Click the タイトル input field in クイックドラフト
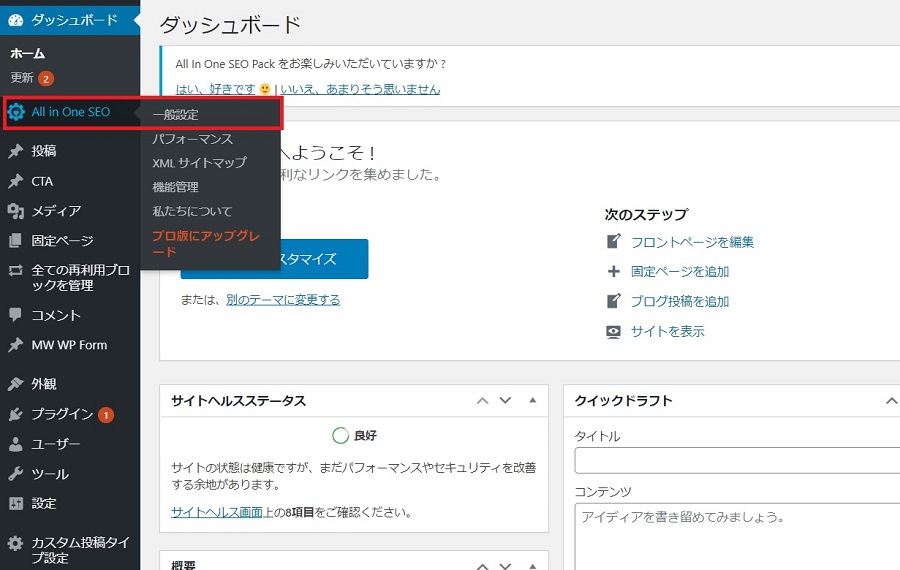Screen dimensions: 900x570 tap(737, 460)
